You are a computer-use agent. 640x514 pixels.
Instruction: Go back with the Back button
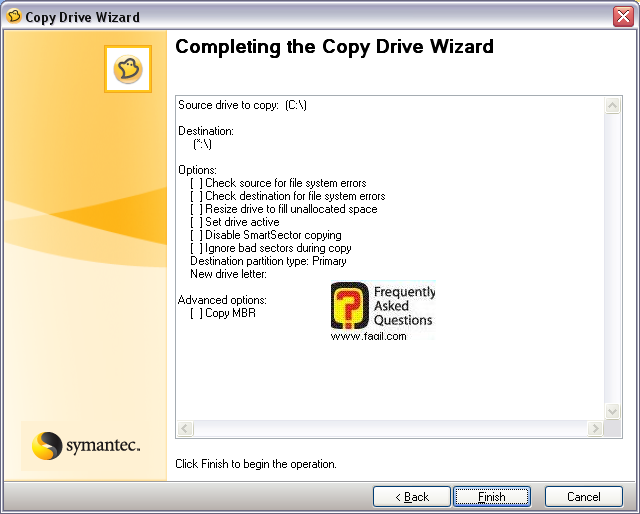tap(410, 497)
